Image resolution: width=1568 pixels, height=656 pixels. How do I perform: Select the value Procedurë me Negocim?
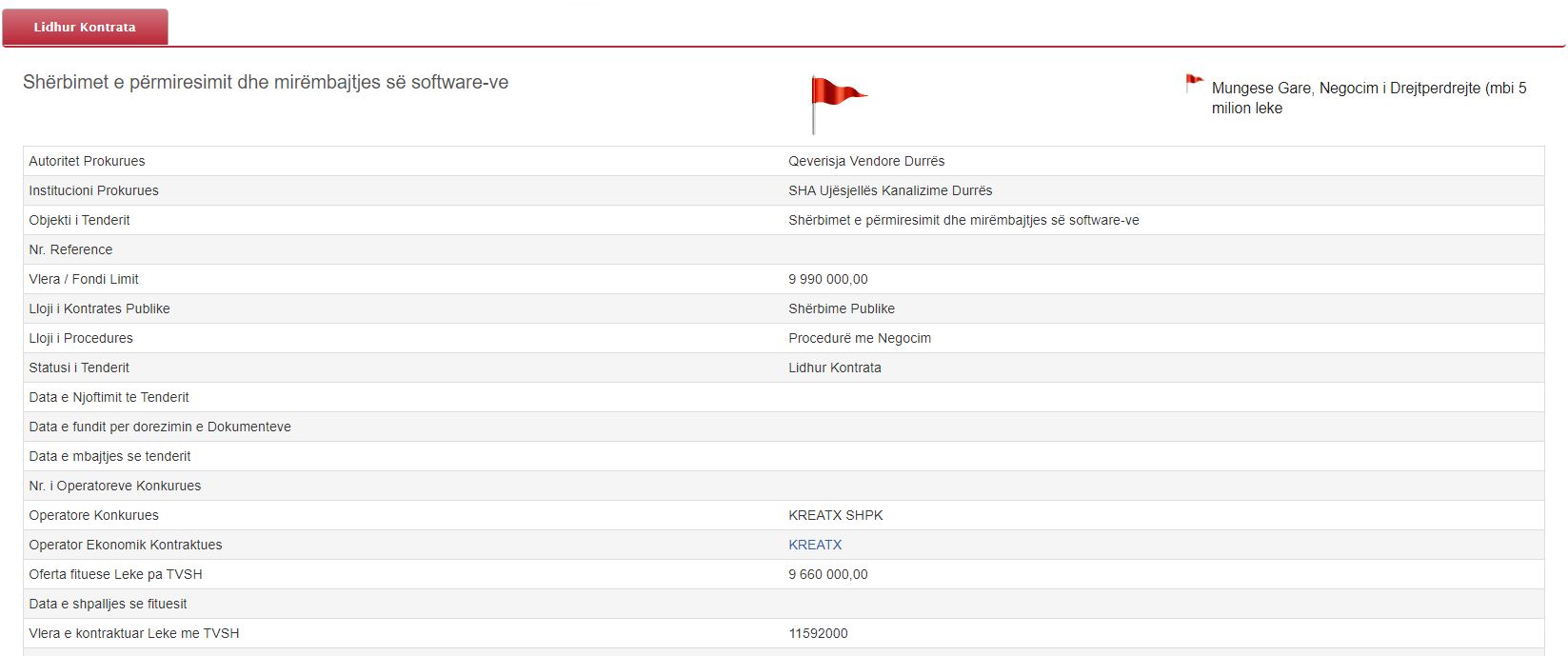pos(860,338)
